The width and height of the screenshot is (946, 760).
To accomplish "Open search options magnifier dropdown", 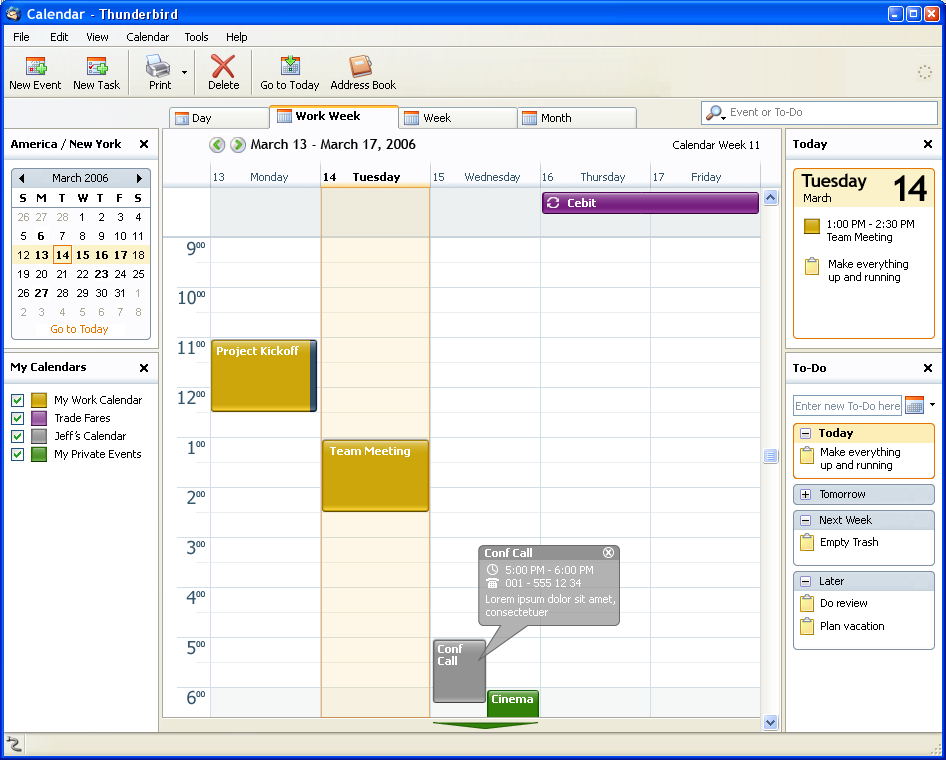I will coord(716,113).
